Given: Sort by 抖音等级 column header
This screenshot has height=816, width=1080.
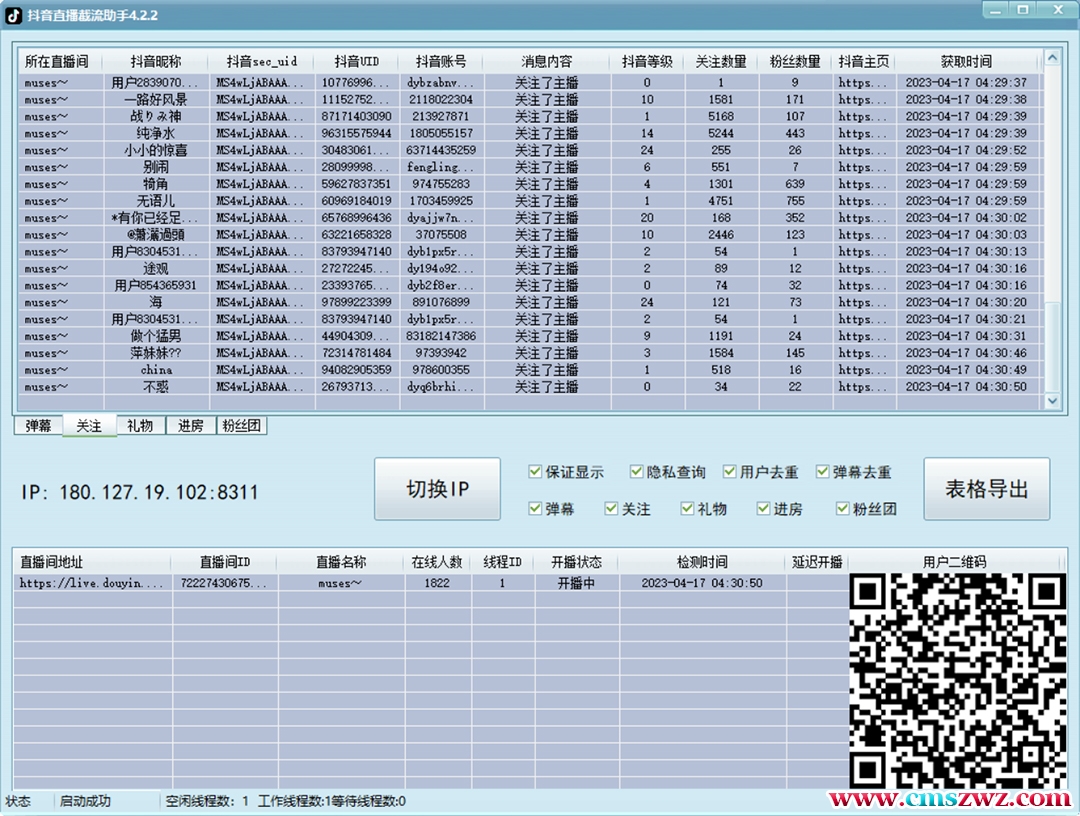Looking at the screenshot, I should pos(646,62).
